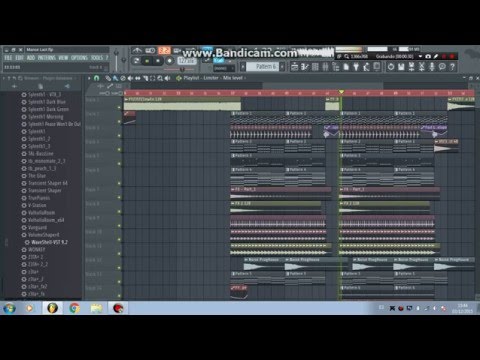Select the Playback speaker tool in Playlist
Image resolution: width=480 pixels, height=360 pixels.
pyautogui.click(x=167, y=78)
